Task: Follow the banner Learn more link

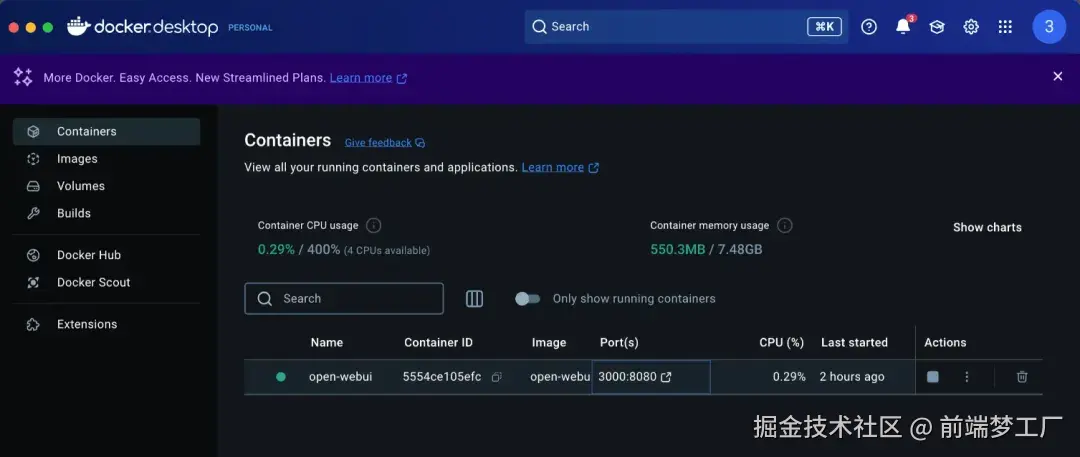Action: [x=368, y=78]
